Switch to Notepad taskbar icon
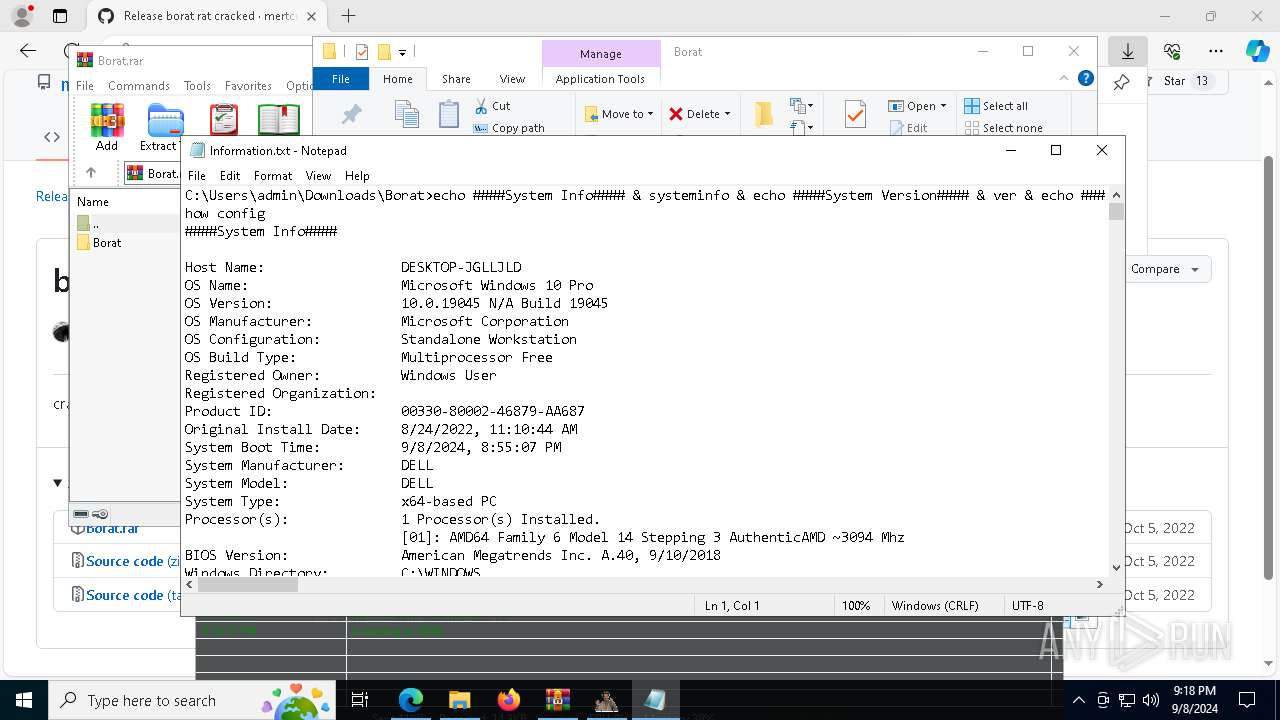Viewport: 1280px width, 720px height. pyautogui.click(x=655, y=700)
